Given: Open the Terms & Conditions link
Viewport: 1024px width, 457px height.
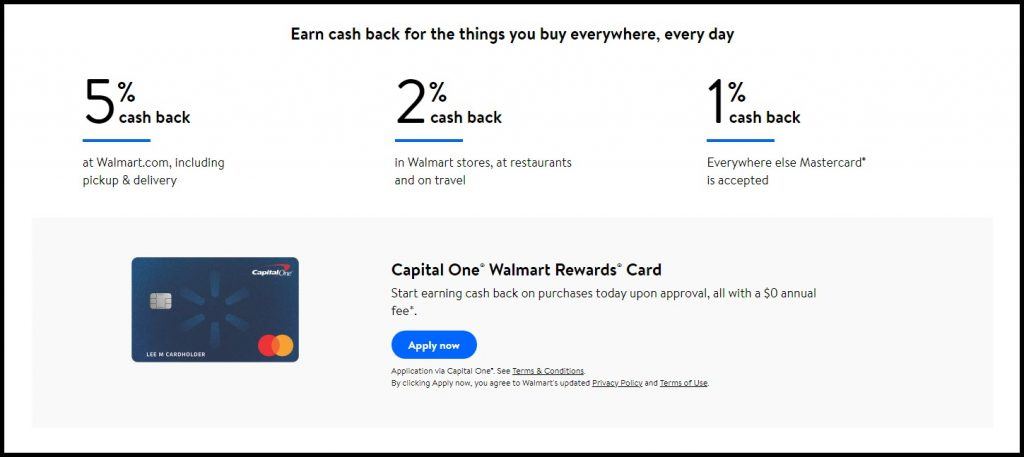Looking at the screenshot, I should coord(548,371).
